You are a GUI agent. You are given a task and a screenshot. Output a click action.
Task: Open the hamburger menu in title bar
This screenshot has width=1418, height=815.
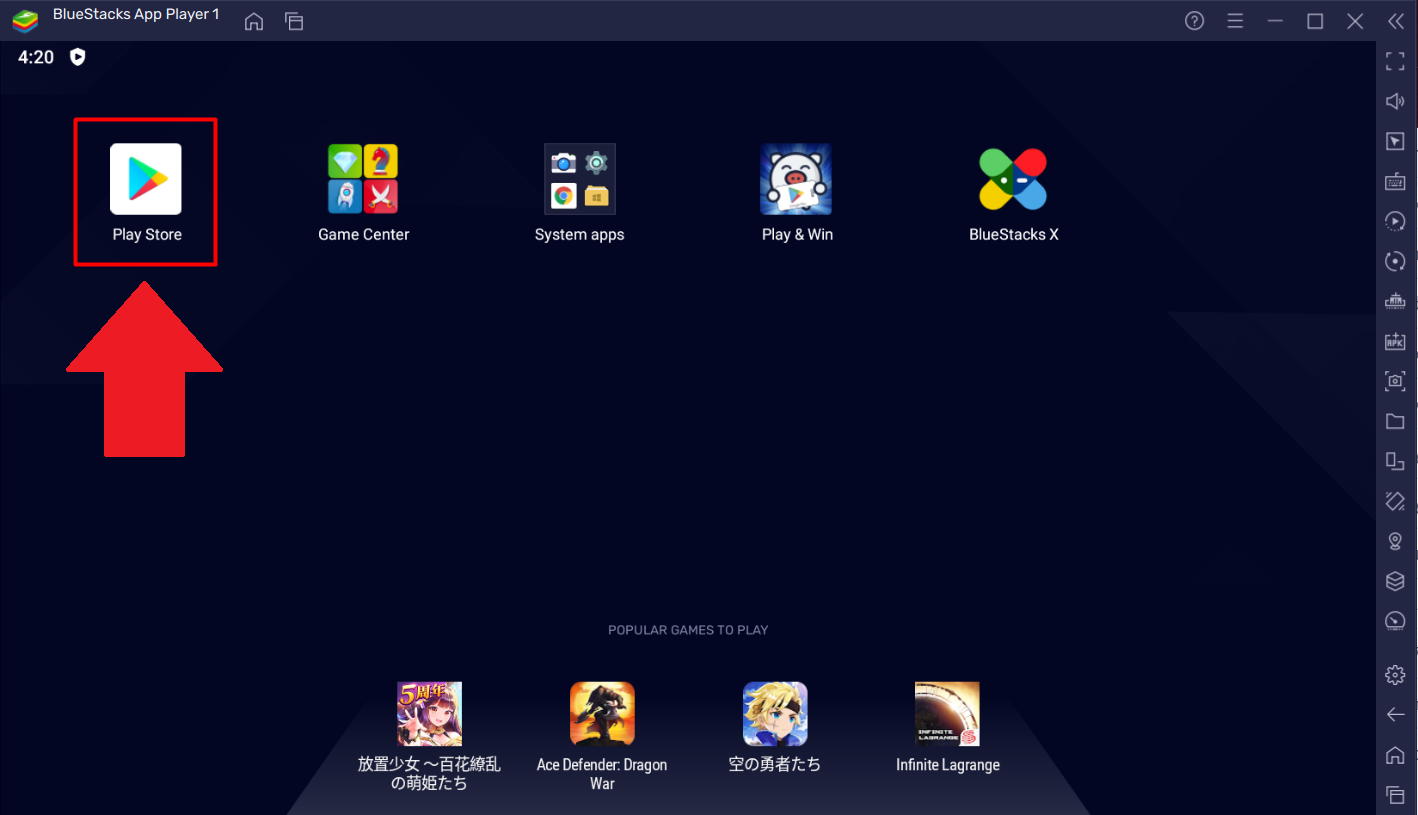[x=1235, y=21]
